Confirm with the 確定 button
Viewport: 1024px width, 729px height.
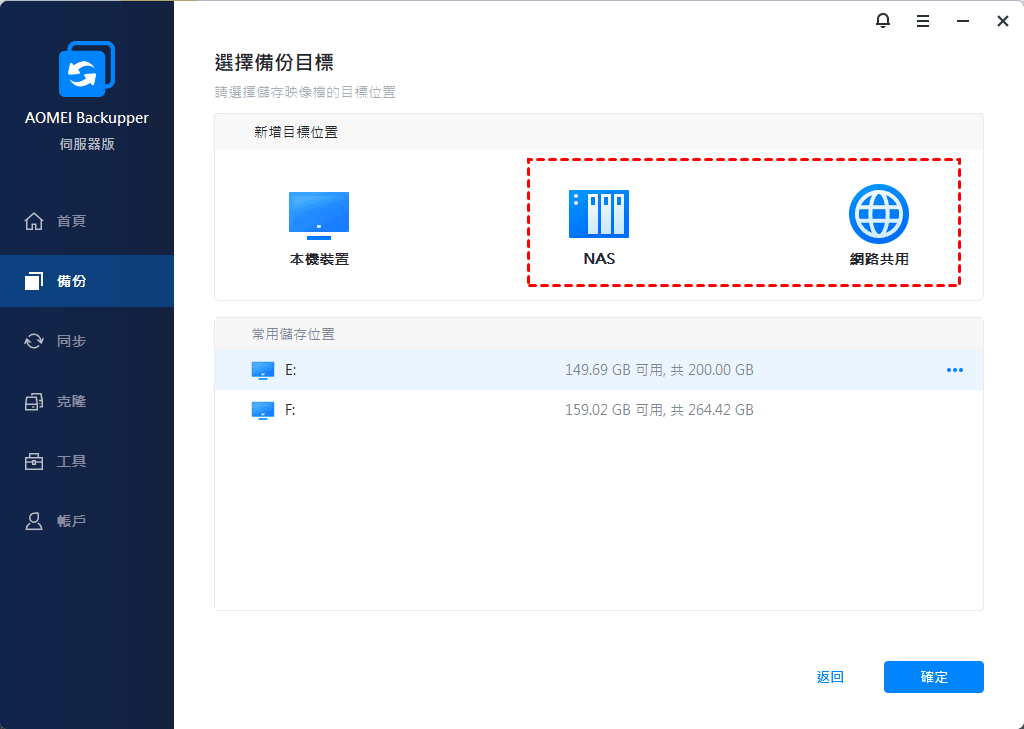pos(933,677)
